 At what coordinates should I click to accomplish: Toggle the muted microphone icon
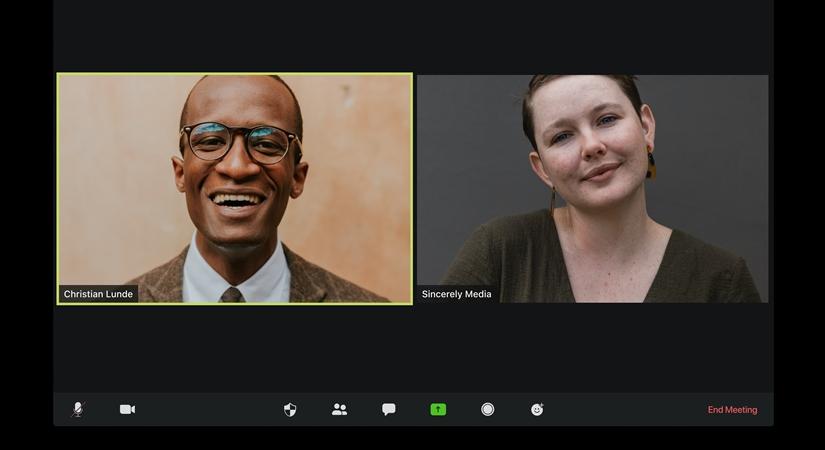(78, 409)
